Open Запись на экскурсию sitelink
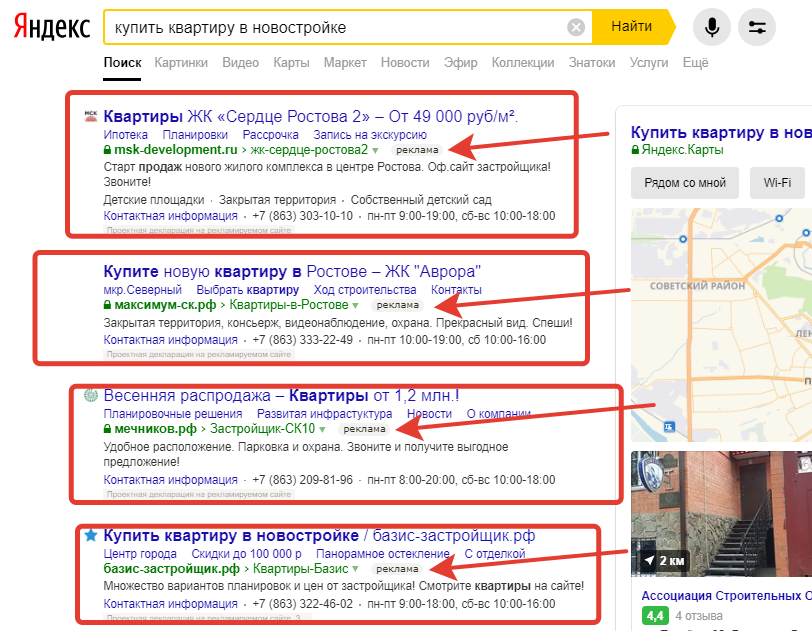Viewport: 812px width, 631px height. click(370, 135)
